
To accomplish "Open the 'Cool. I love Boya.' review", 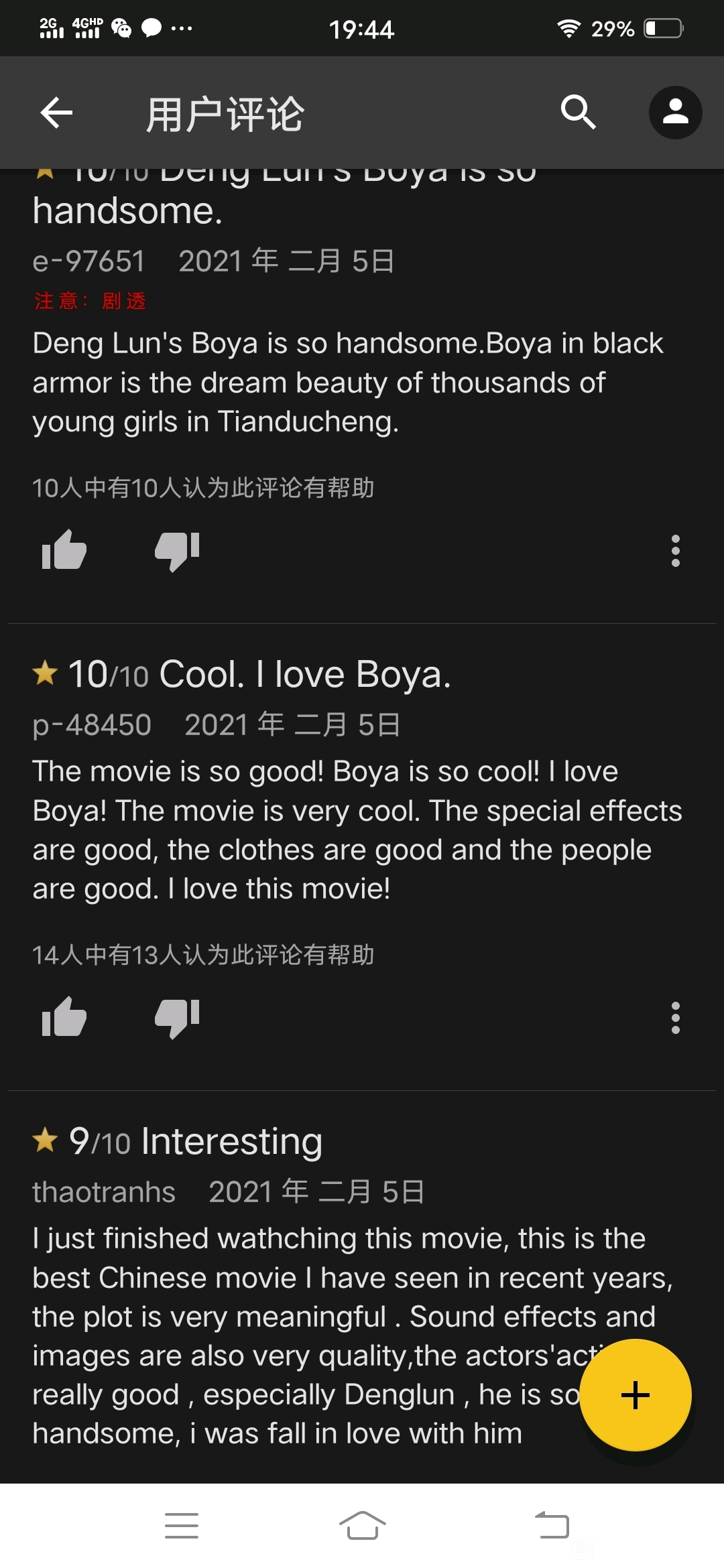I will click(305, 674).
